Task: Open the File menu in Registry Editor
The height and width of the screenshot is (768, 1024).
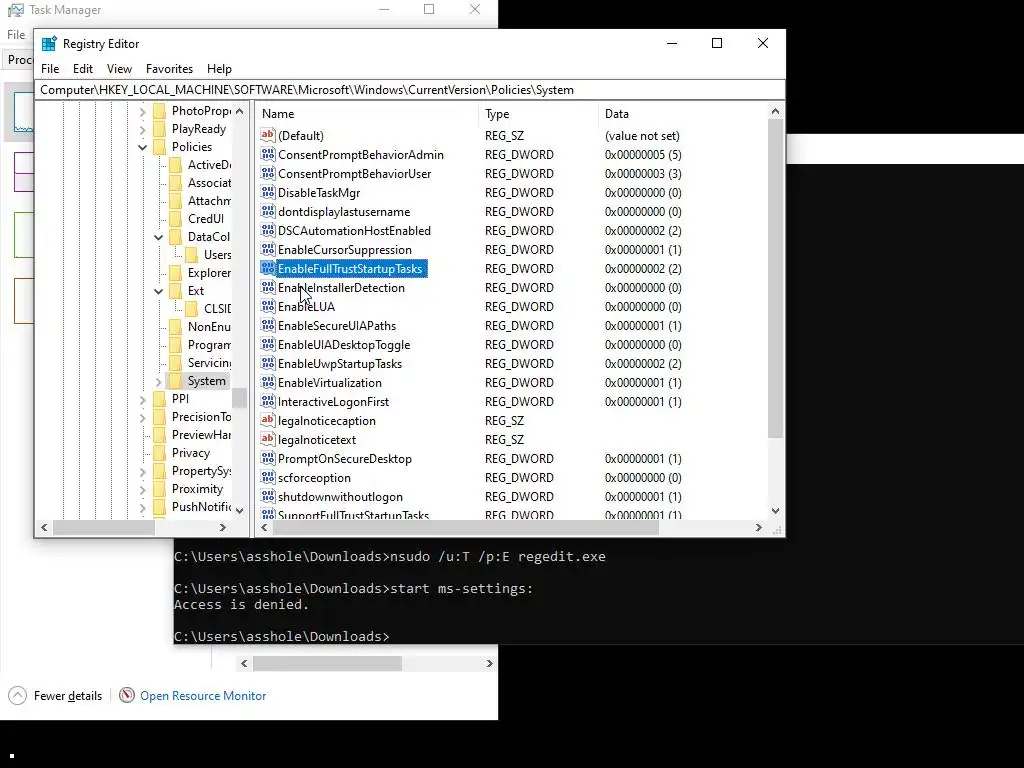Action: [x=50, y=69]
